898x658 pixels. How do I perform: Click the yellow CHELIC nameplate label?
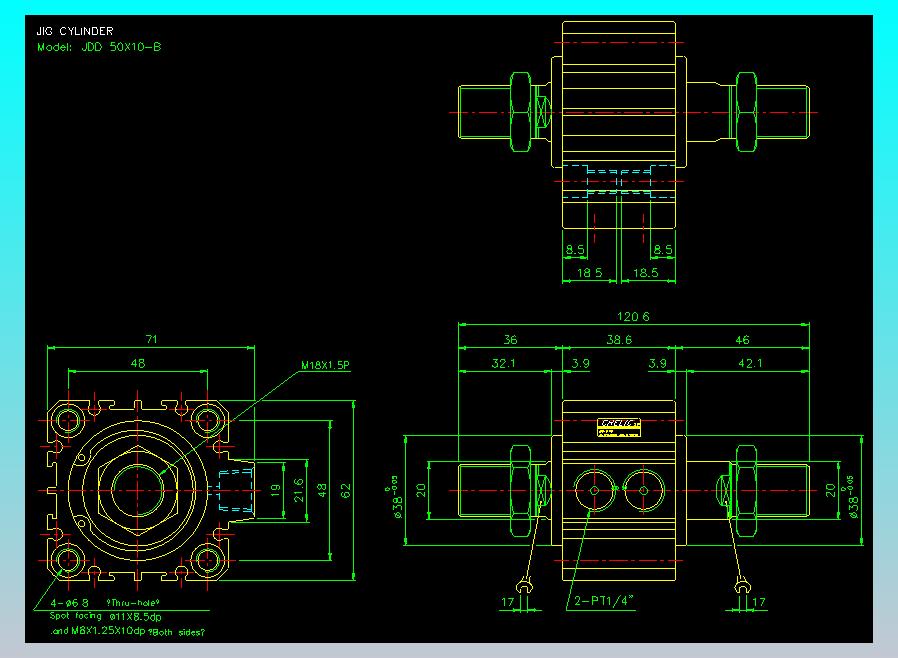tap(619, 427)
